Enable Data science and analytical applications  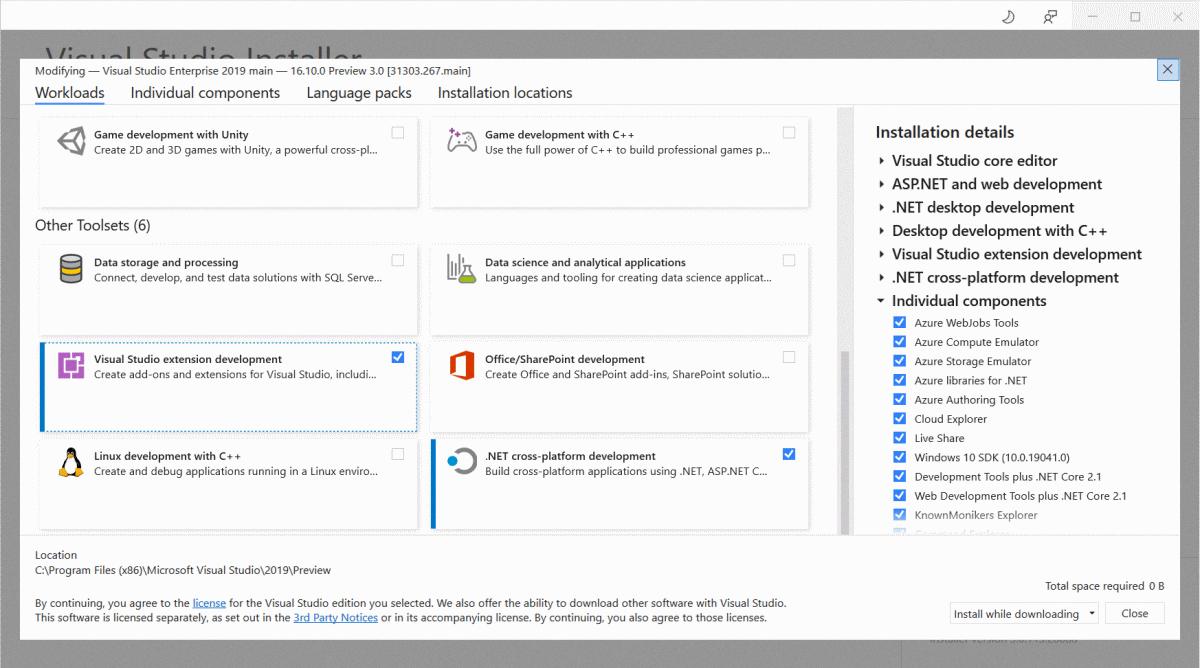click(x=789, y=260)
